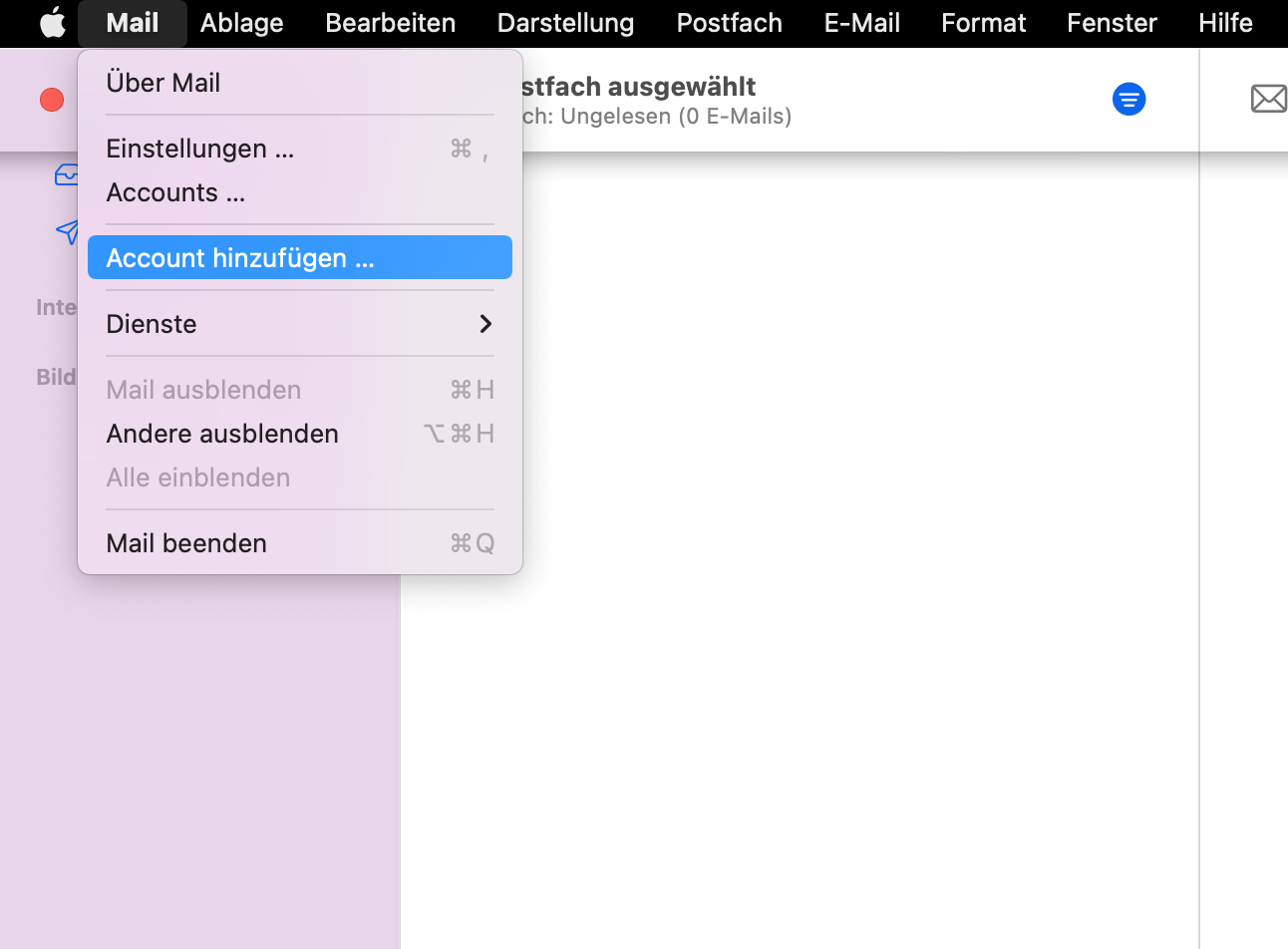Open the Bearbeiten menu
This screenshot has height=949, width=1288.
(390, 23)
